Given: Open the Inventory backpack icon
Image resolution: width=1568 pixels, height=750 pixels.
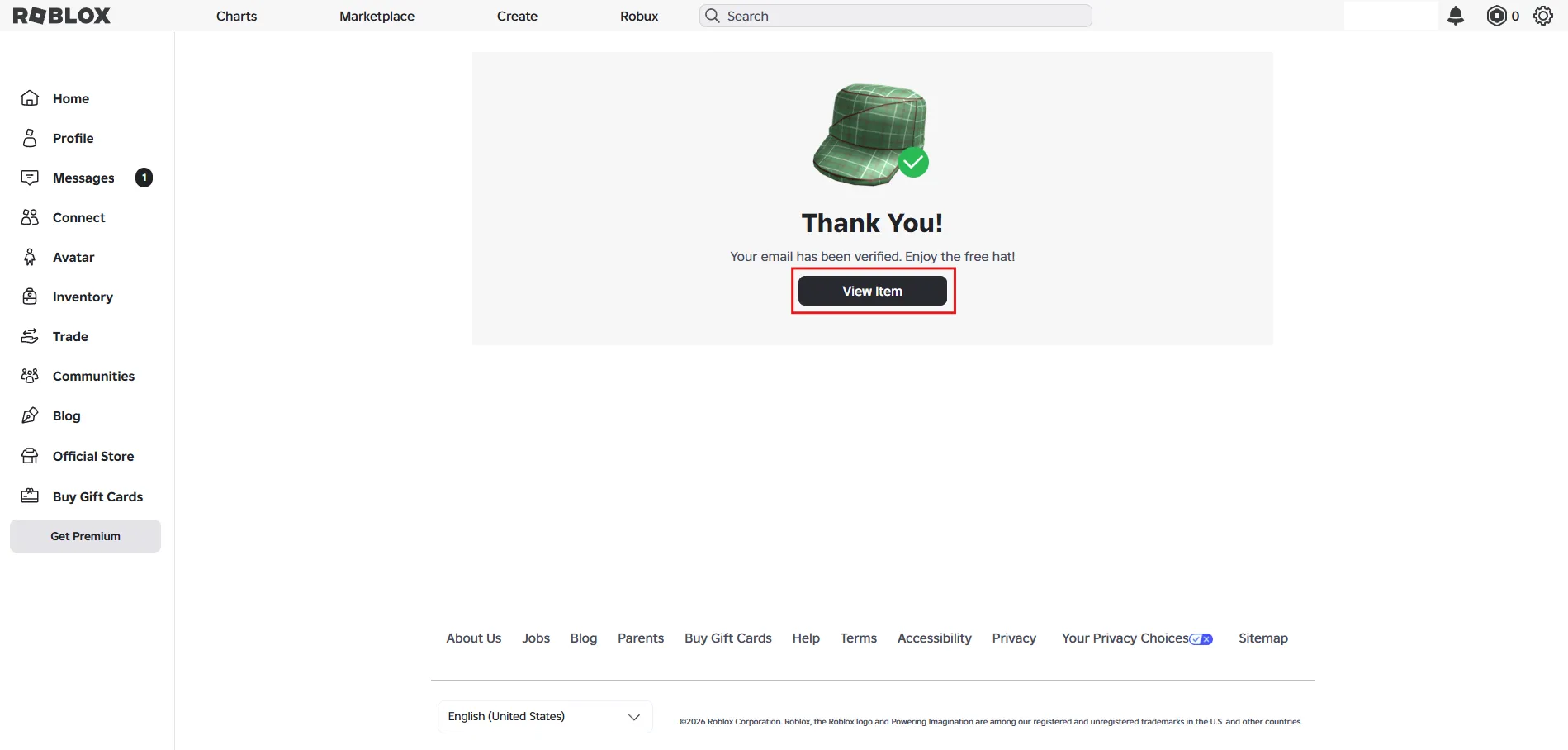Looking at the screenshot, I should pos(30,297).
